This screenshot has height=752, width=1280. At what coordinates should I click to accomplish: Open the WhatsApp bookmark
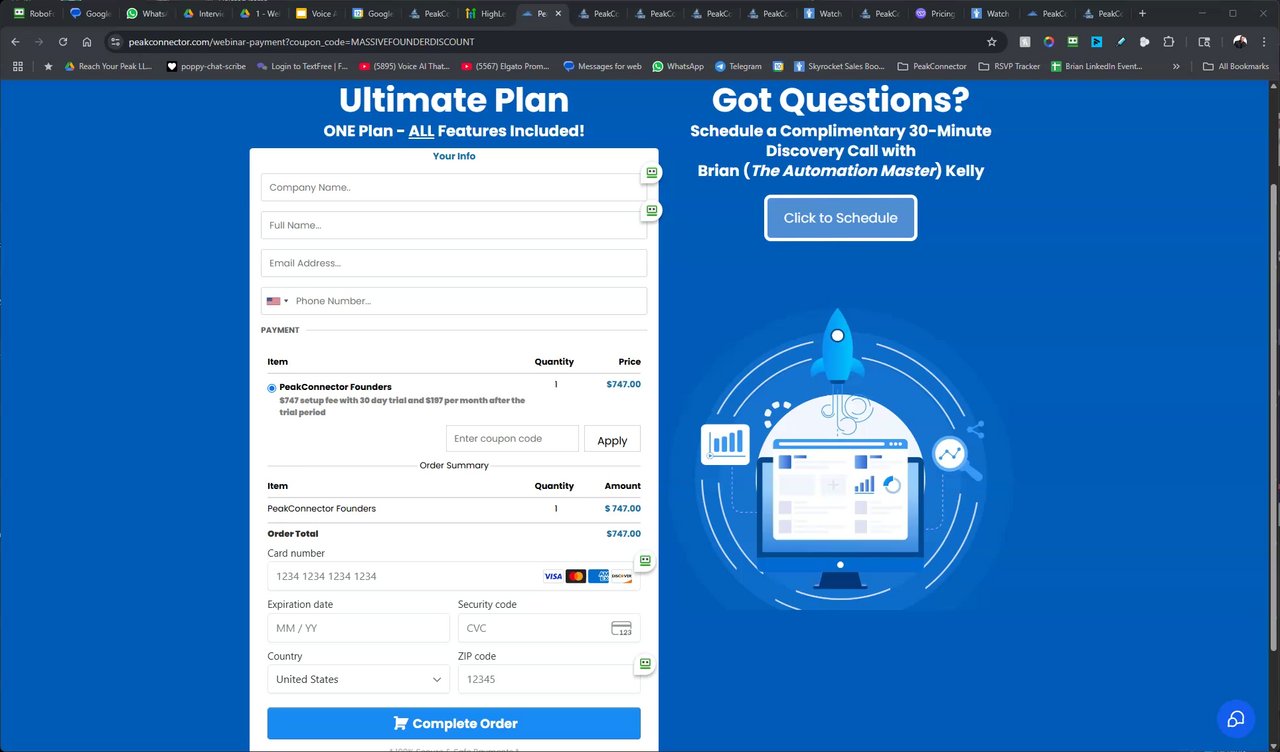(x=678, y=66)
